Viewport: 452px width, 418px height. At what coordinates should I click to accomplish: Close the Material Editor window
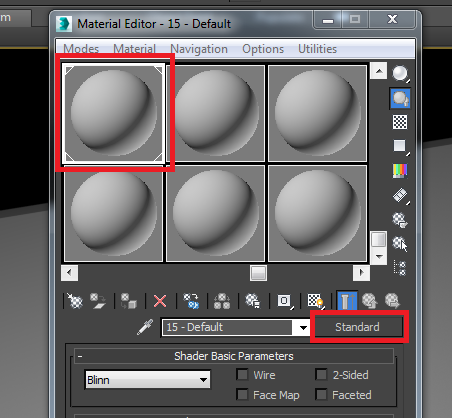[392, 20]
